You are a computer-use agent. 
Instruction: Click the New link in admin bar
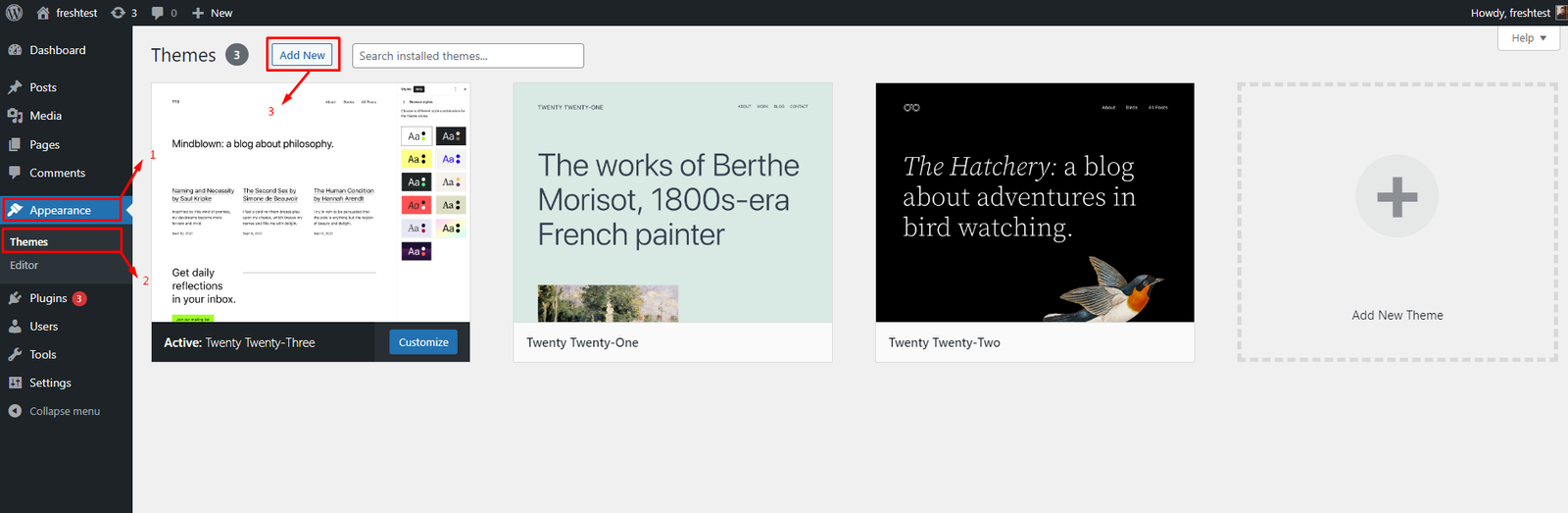coord(221,13)
